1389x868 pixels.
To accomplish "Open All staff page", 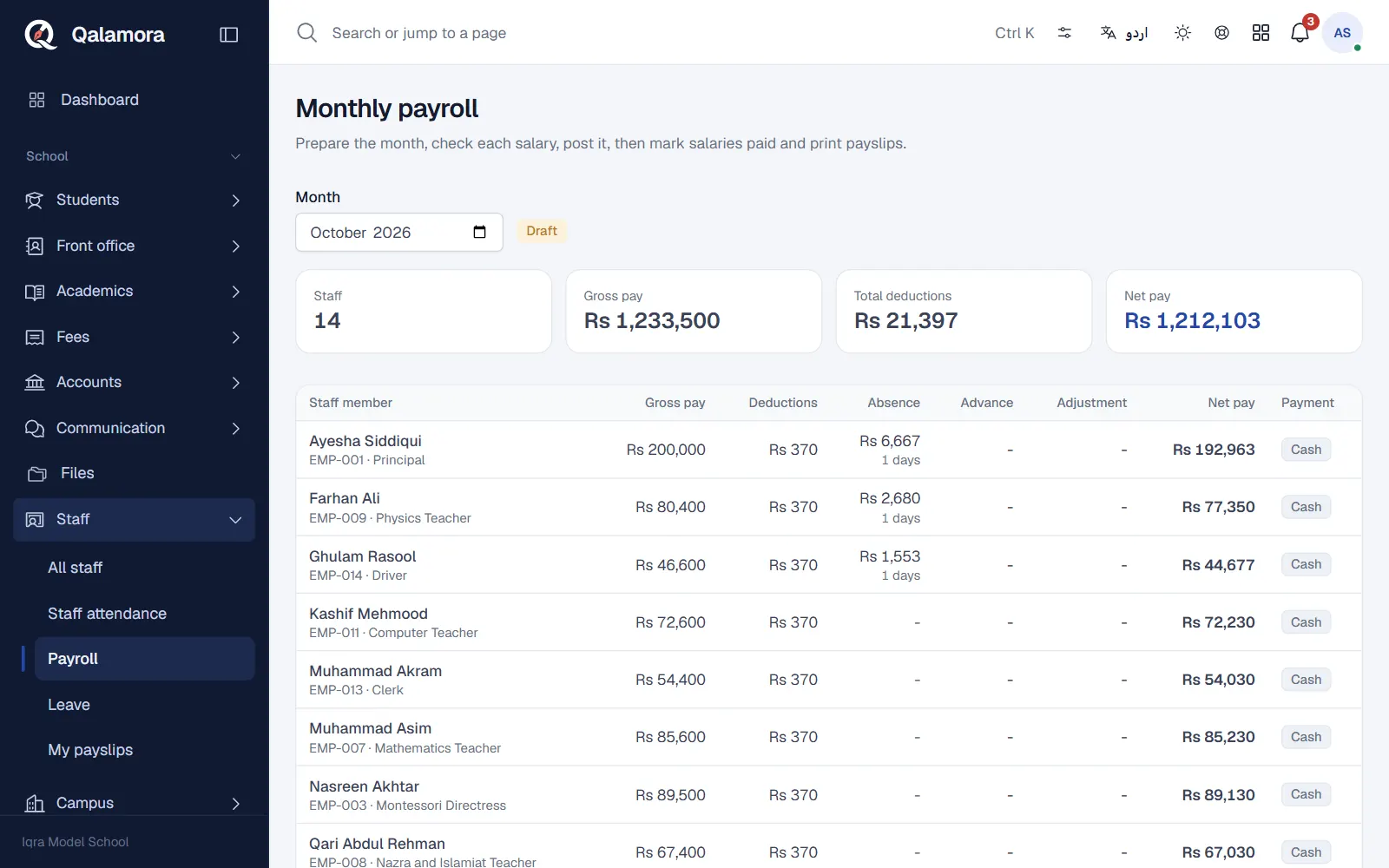I will click(144, 568).
